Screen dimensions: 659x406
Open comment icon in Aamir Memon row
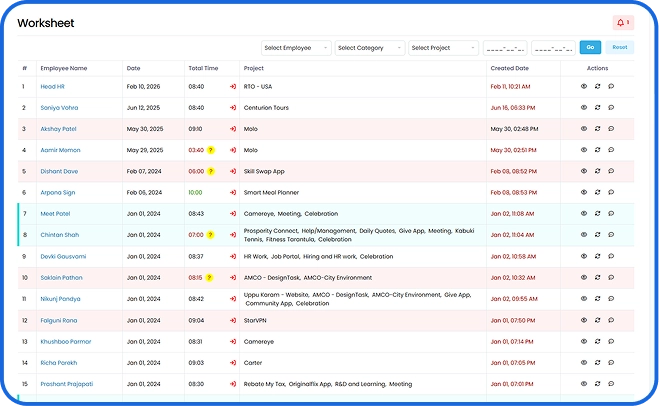611,150
